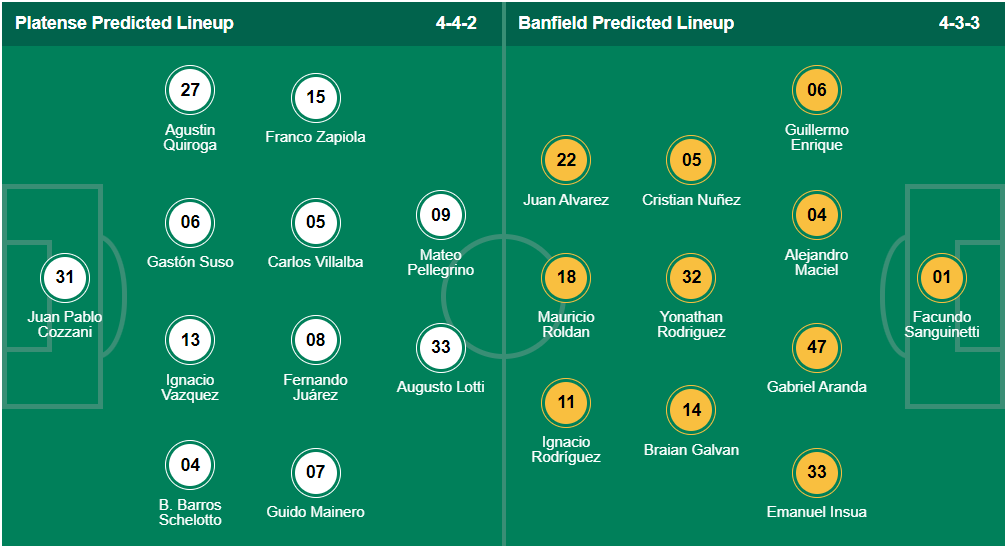Click the number 15 Franco Zapiola badge
This screenshot has height=548, width=1005.
point(315,97)
